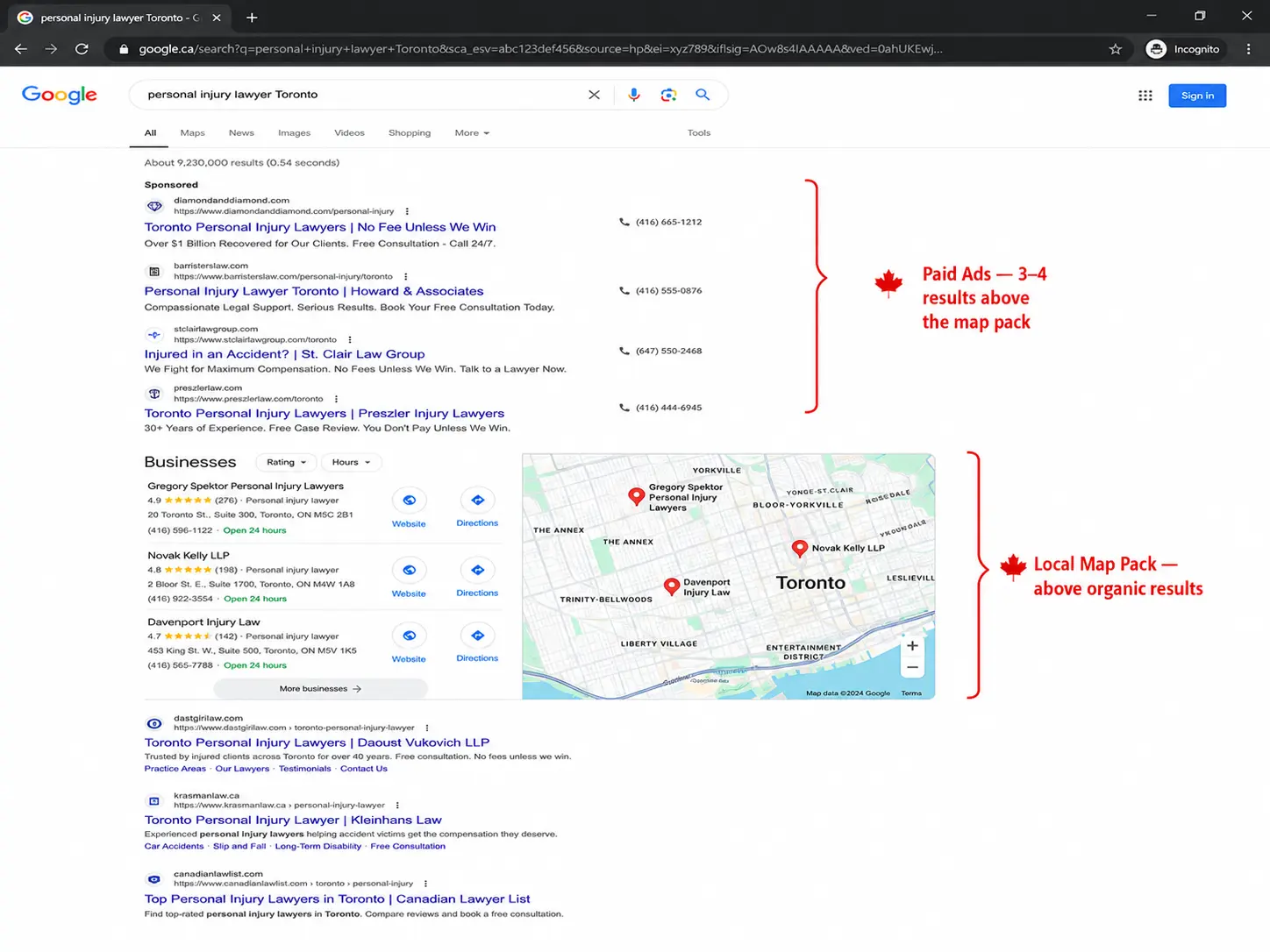The height and width of the screenshot is (952, 1270).
Task: Switch to the Images tab
Action: pyautogui.click(x=294, y=133)
